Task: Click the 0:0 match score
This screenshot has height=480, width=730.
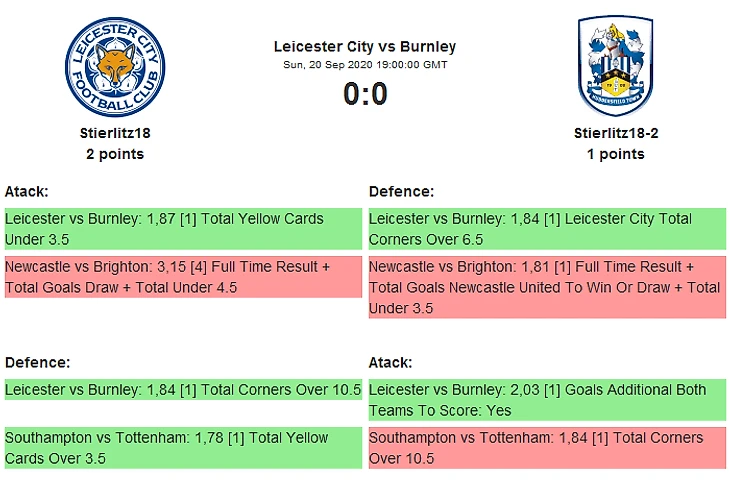Action: pyautogui.click(x=365, y=94)
